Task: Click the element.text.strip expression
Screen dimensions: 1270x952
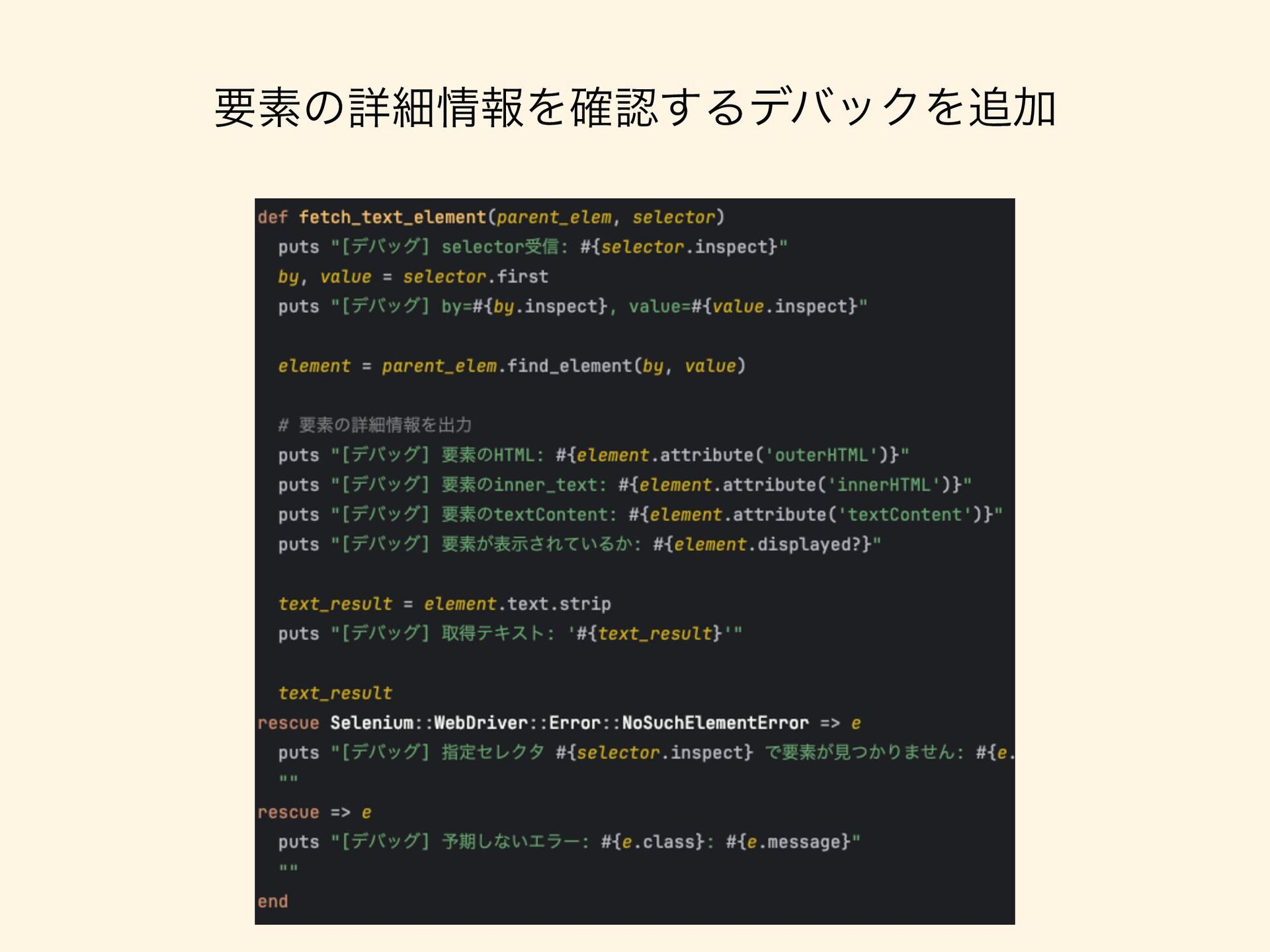Action: pos(517,604)
